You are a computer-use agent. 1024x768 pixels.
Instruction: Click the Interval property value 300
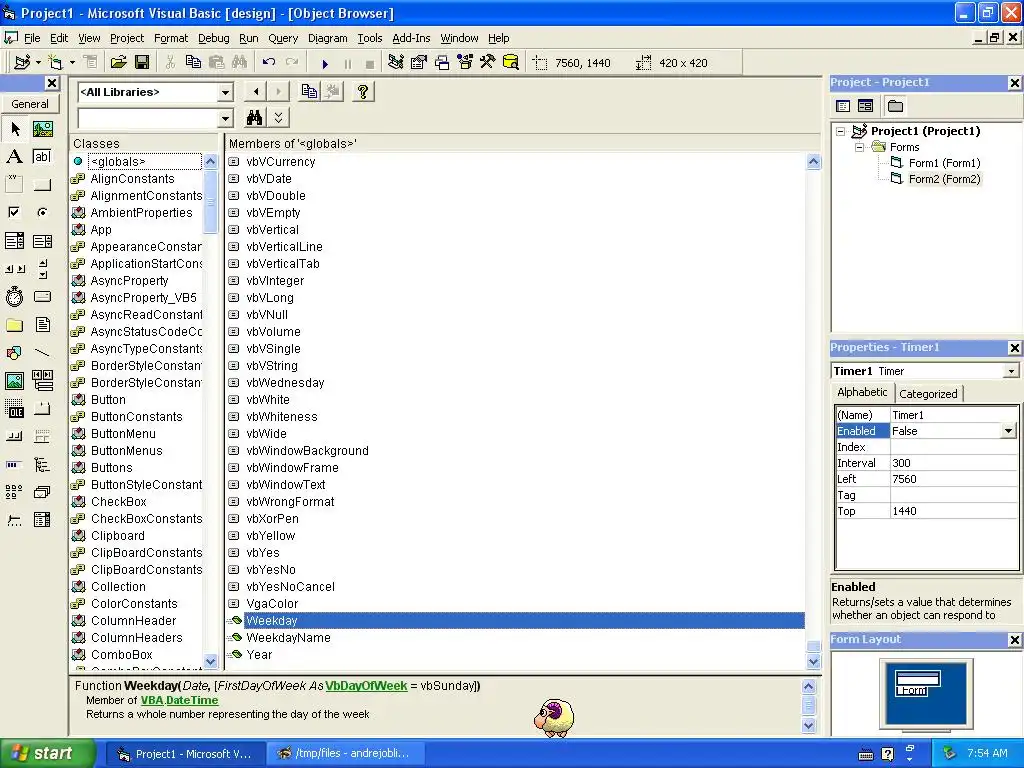tap(953, 463)
